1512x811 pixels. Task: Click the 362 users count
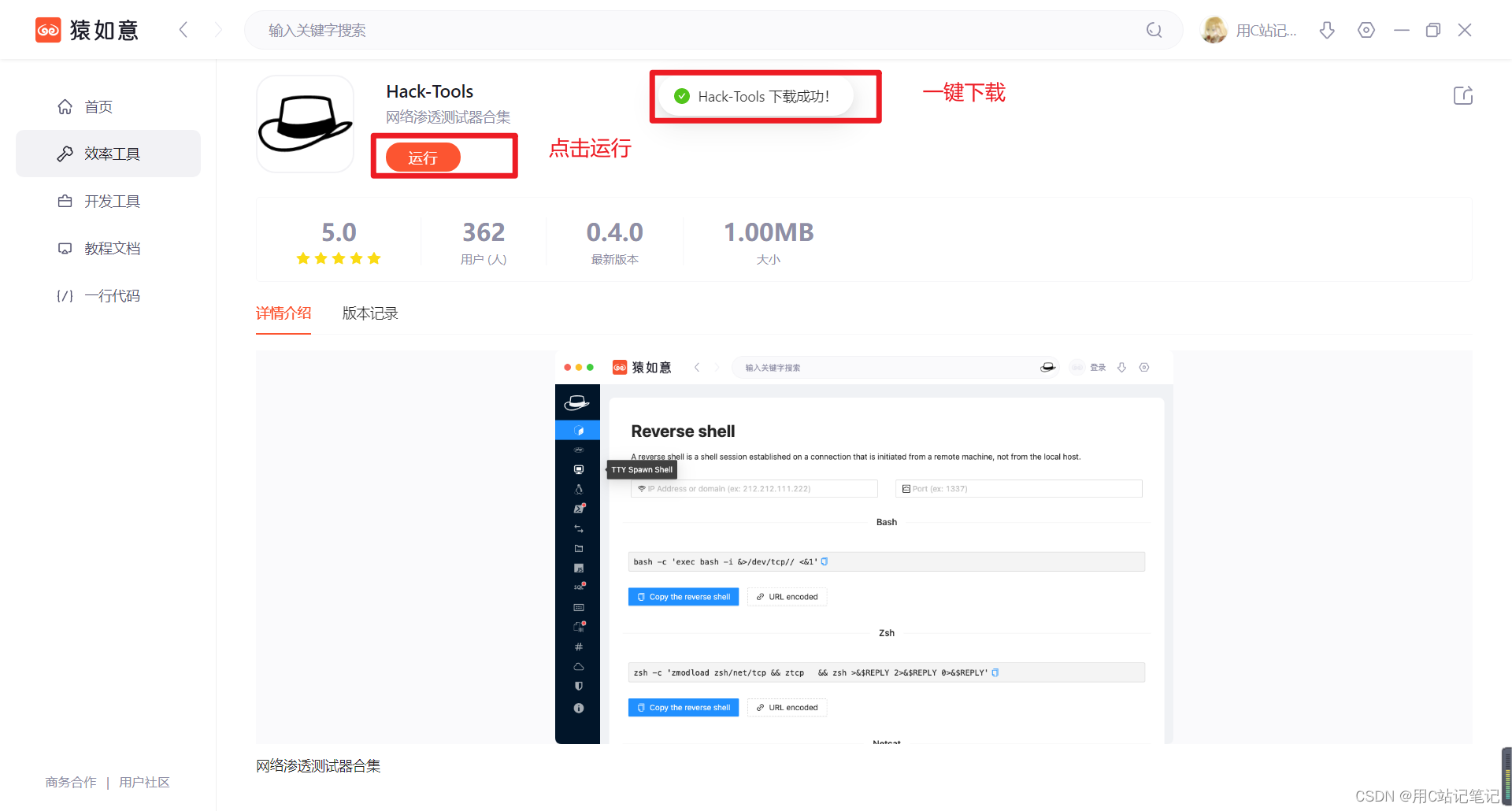click(x=484, y=232)
